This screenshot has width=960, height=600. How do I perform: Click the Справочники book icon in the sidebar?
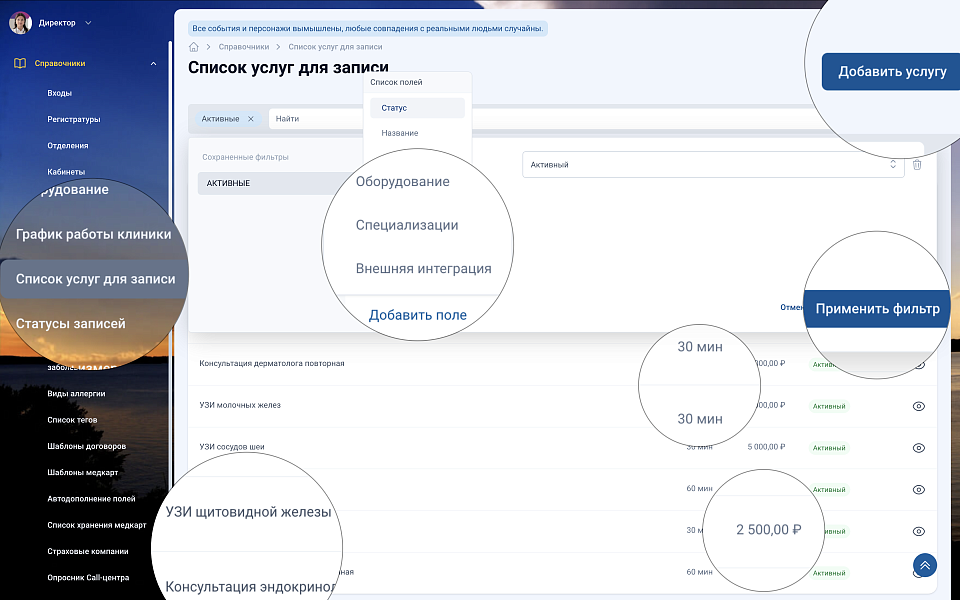(x=20, y=64)
